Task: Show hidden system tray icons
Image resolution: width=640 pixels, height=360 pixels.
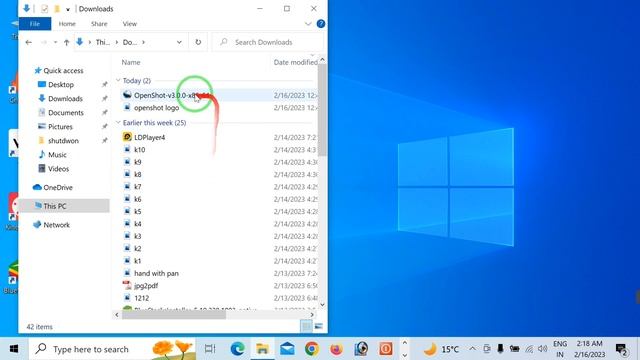Action: [472, 349]
